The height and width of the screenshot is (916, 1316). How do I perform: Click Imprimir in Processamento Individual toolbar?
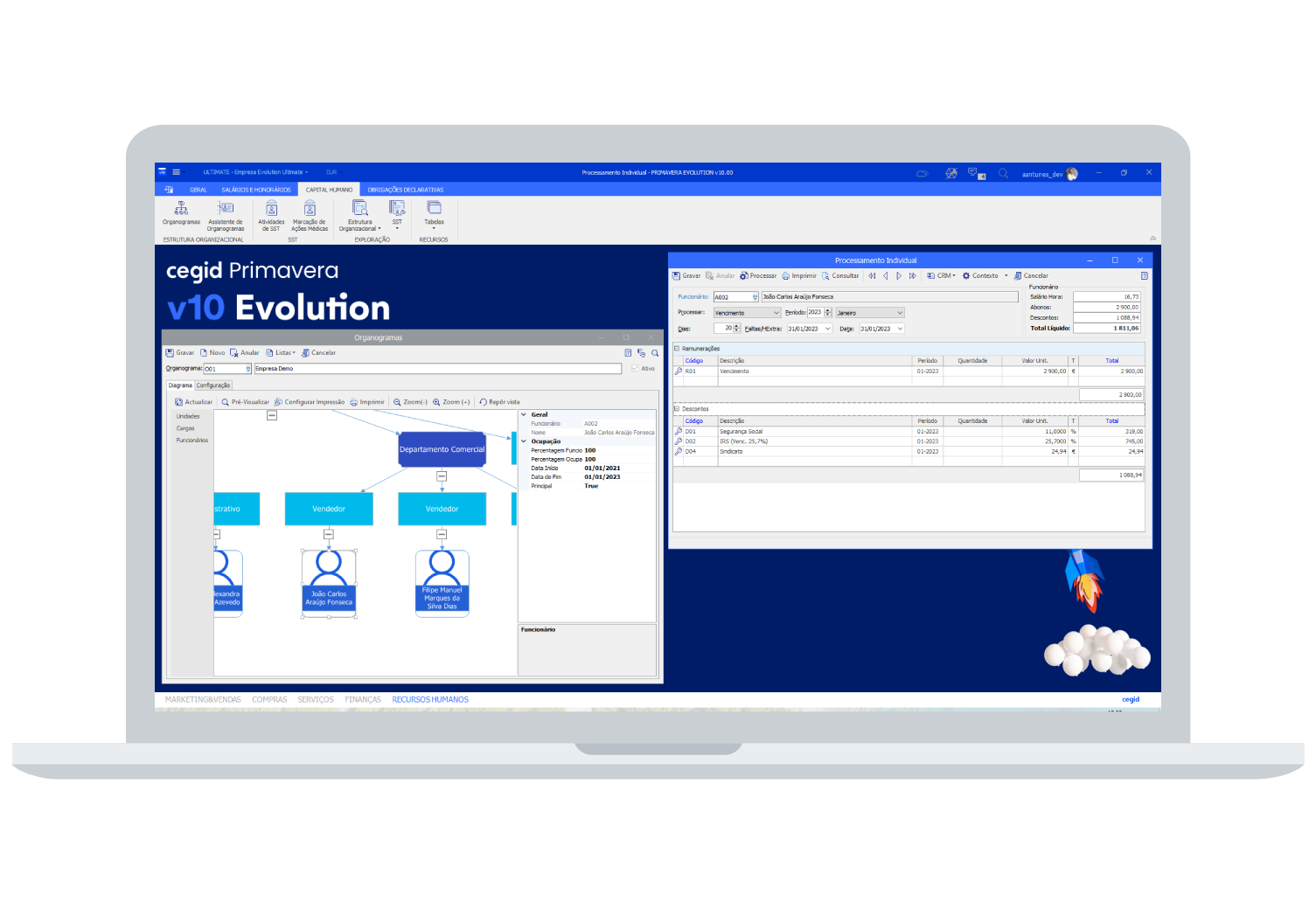point(799,276)
